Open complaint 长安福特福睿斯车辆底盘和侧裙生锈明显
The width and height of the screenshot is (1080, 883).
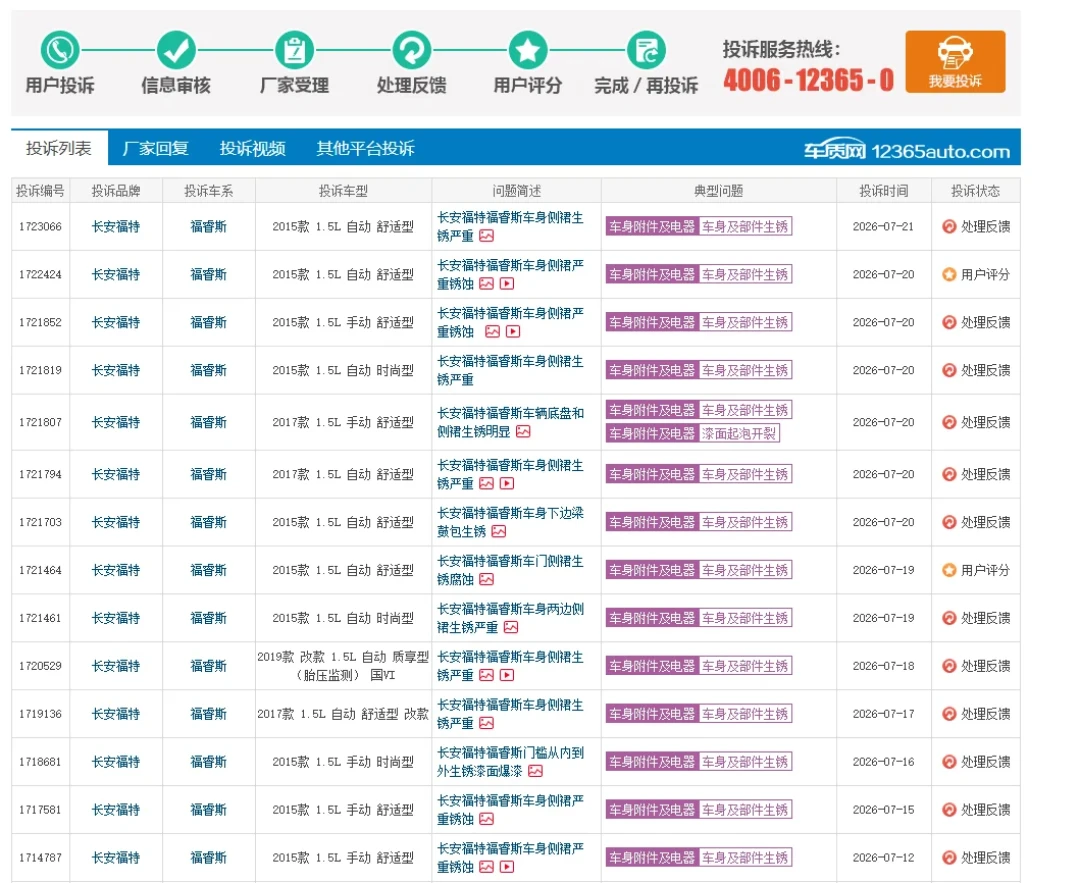[x=510, y=422]
